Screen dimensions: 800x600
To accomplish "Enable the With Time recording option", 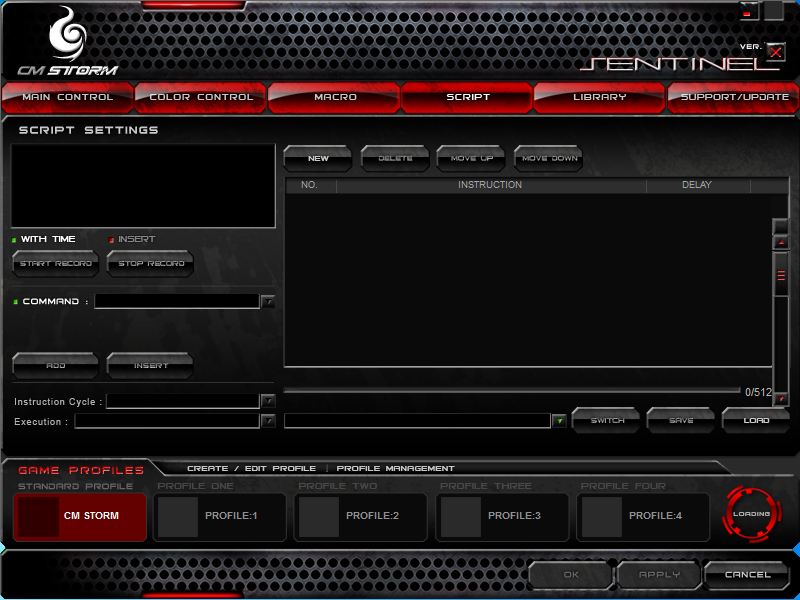I will coord(15,240).
